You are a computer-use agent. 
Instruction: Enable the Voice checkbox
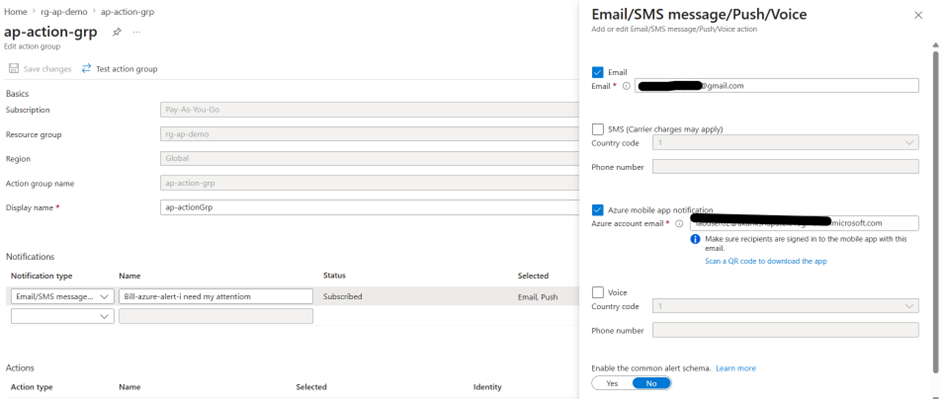597,292
